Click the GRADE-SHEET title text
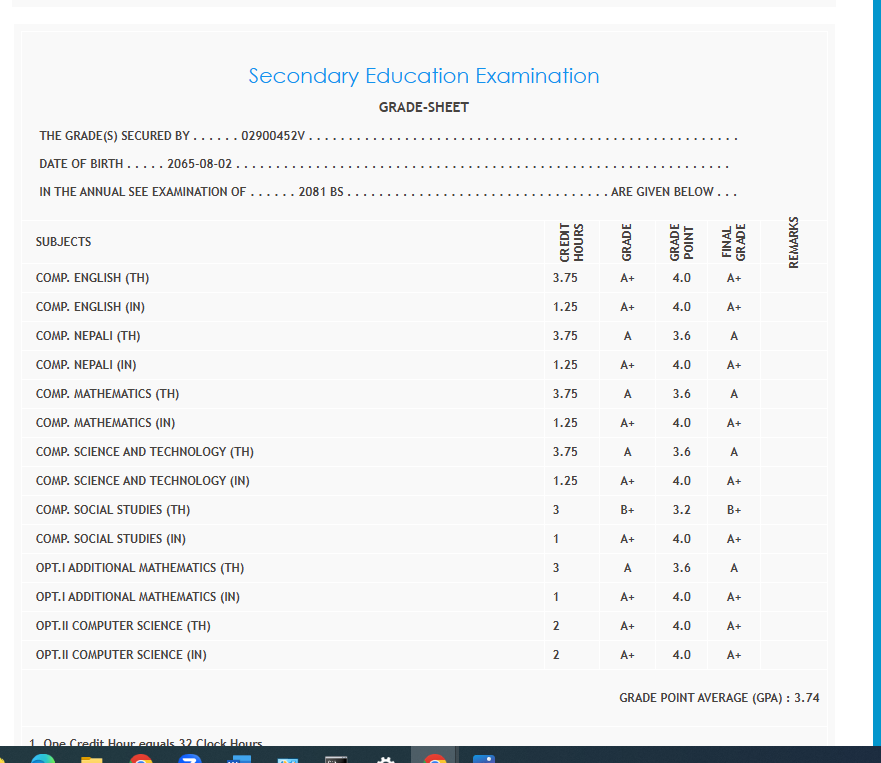The height and width of the screenshot is (763, 881). [424, 107]
